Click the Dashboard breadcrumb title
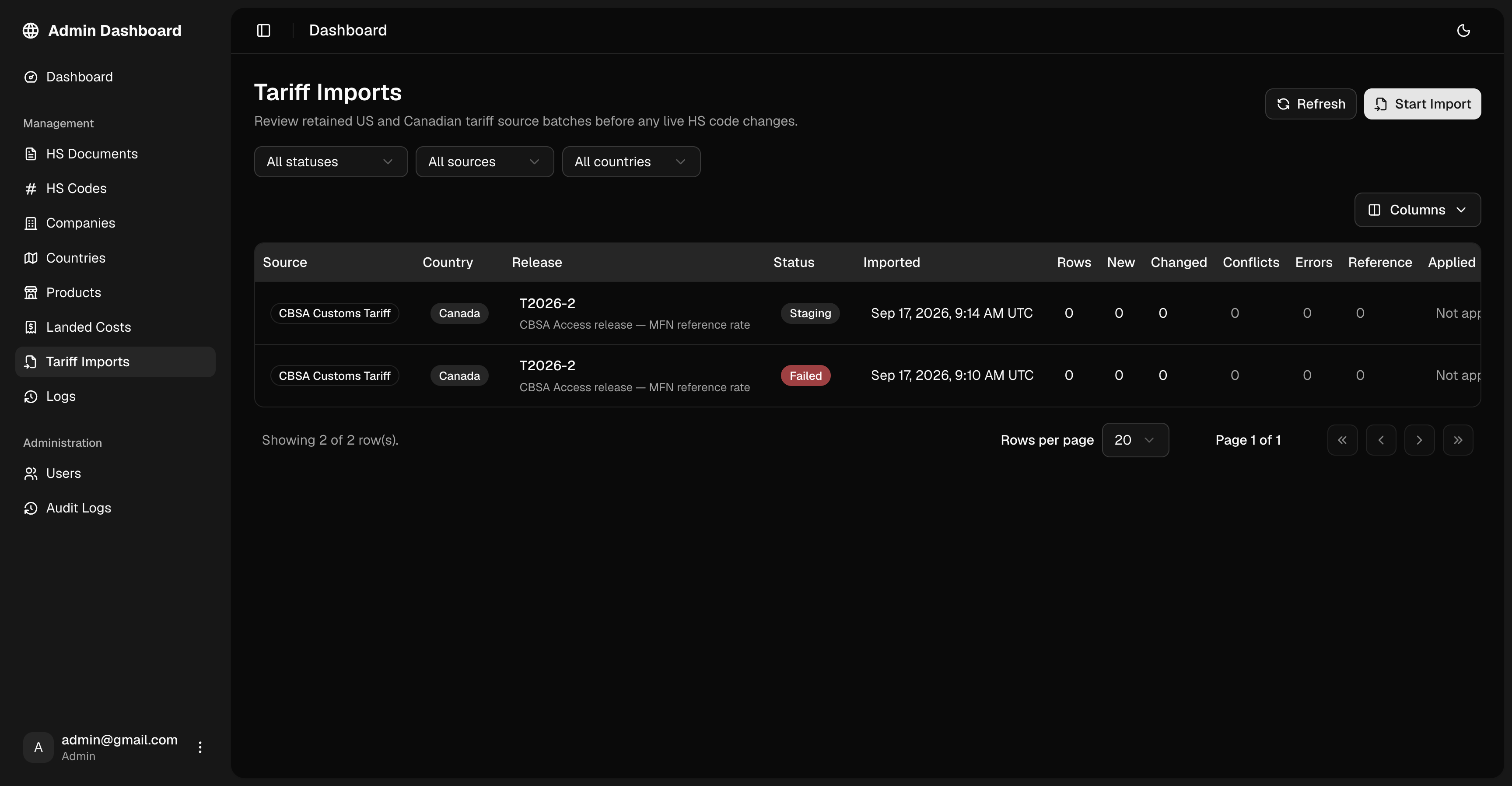The image size is (1512, 786). 348,31
